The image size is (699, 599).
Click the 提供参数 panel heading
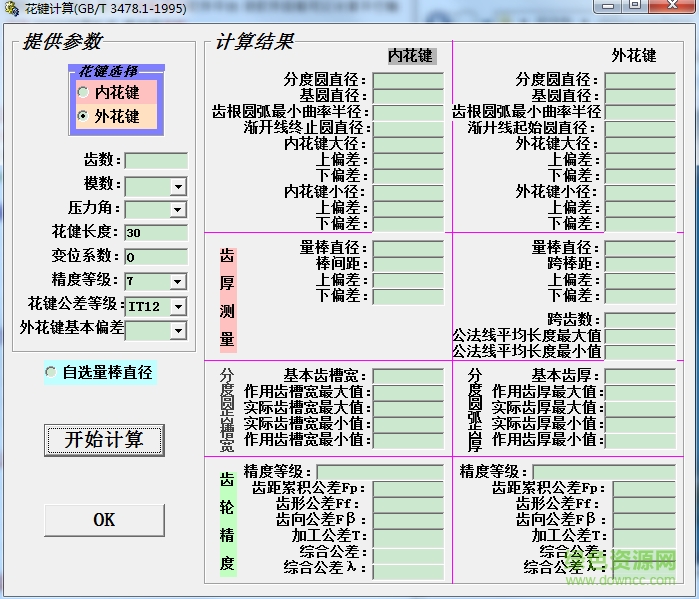[x=62, y=41]
